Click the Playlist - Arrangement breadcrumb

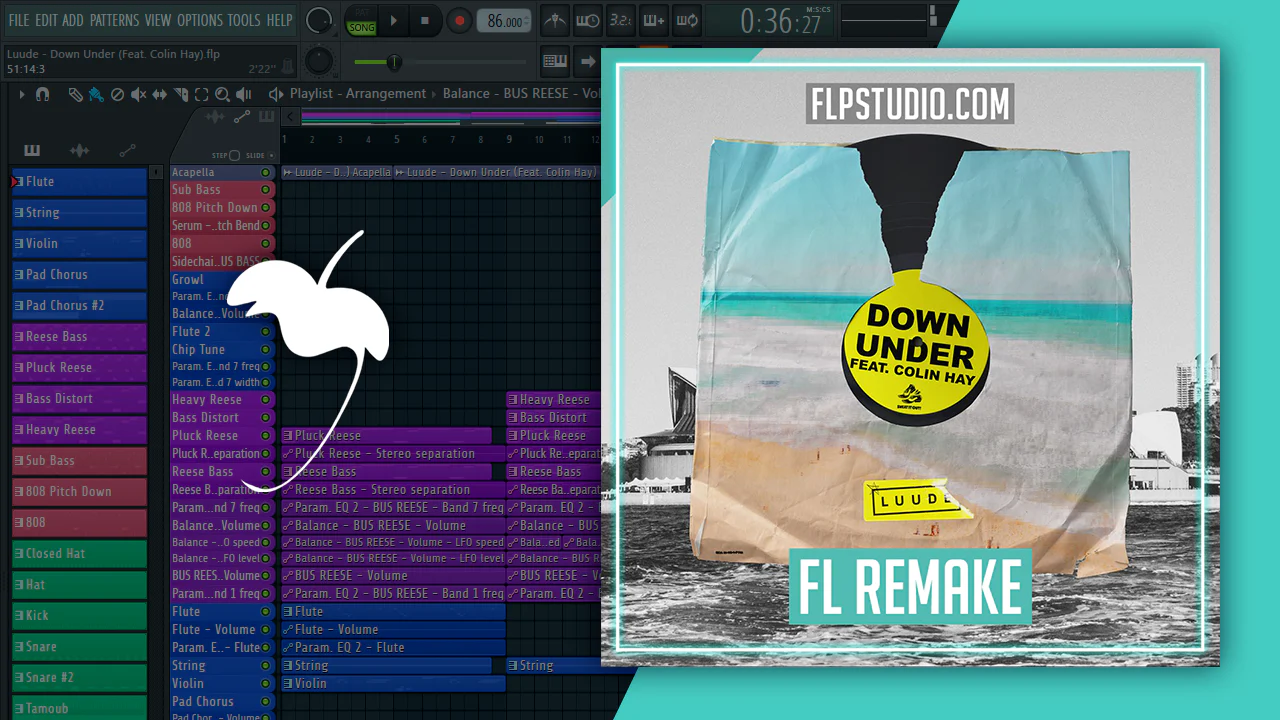pos(358,94)
